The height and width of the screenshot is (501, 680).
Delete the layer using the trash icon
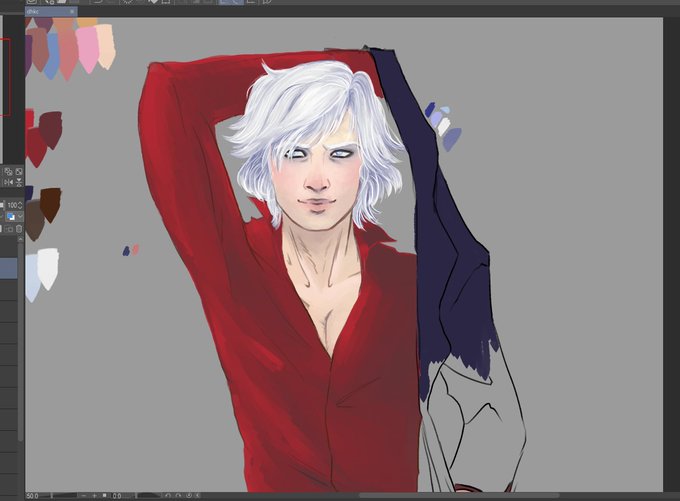coord(19,229)
